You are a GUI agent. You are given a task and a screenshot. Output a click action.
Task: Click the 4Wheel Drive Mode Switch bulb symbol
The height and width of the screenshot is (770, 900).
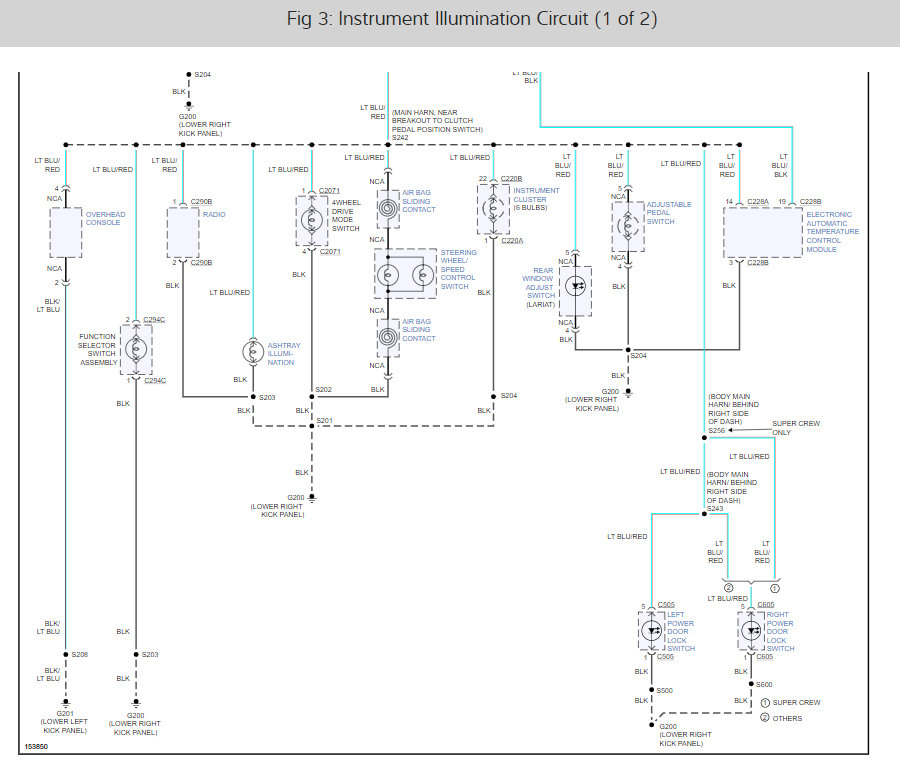pyautogui.click(x=312, y=220)
